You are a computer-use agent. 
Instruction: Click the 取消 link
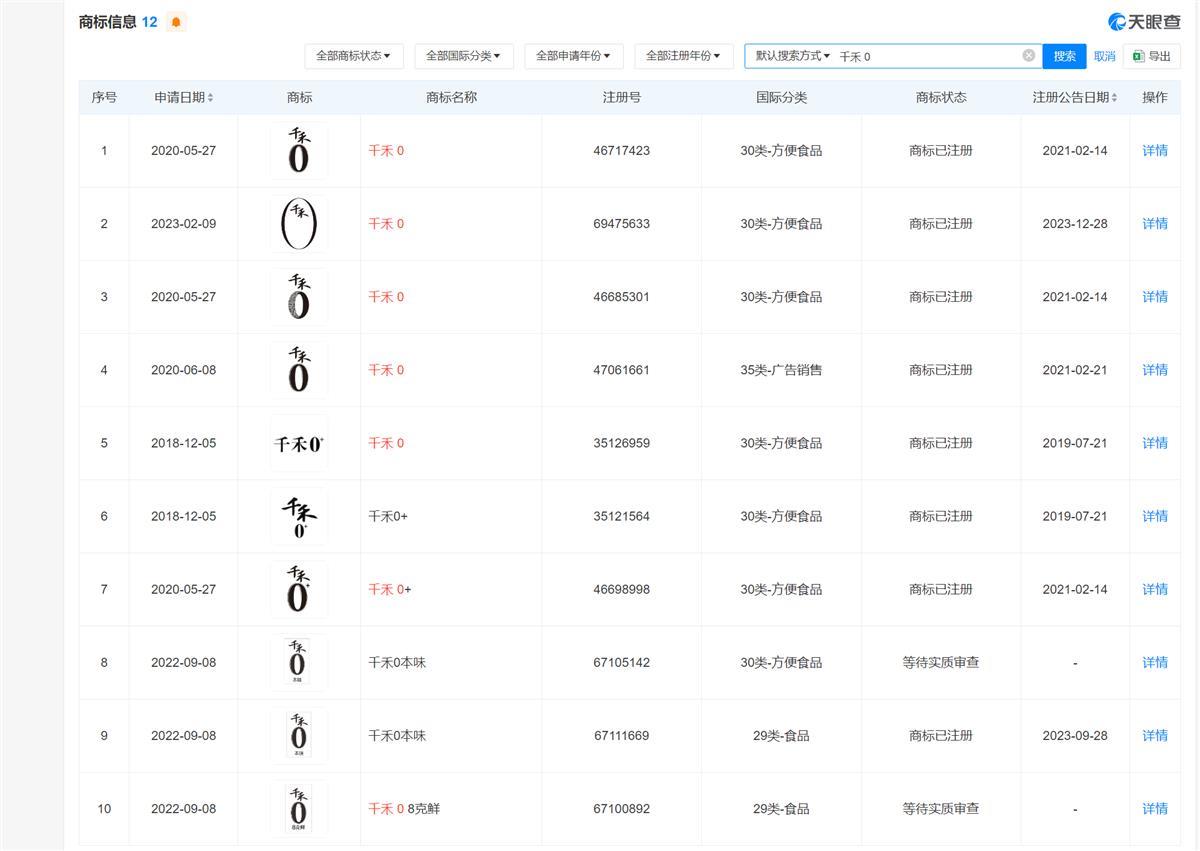(x=1104, y=56)
